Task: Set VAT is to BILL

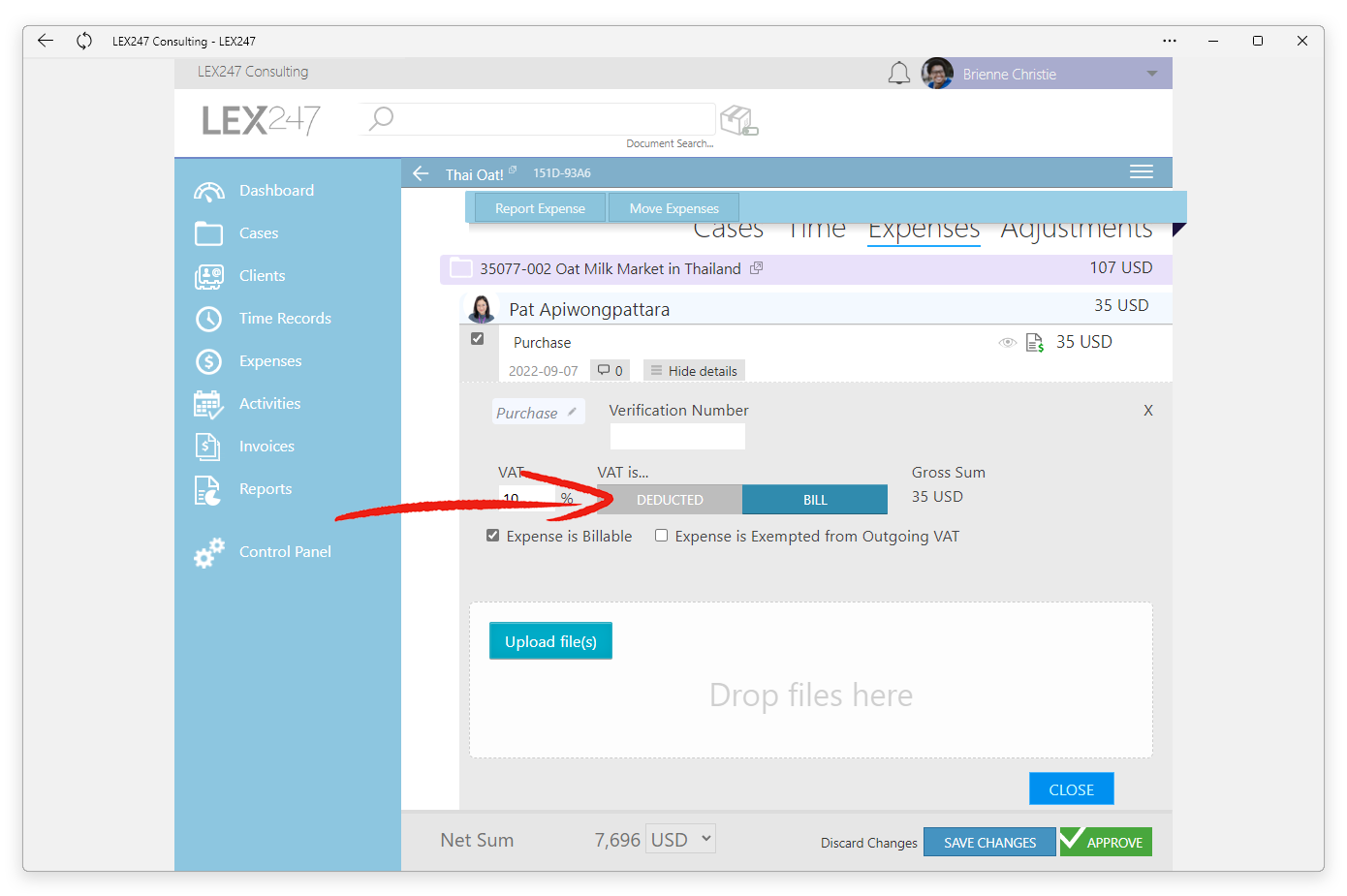Action: pos(815,500)
